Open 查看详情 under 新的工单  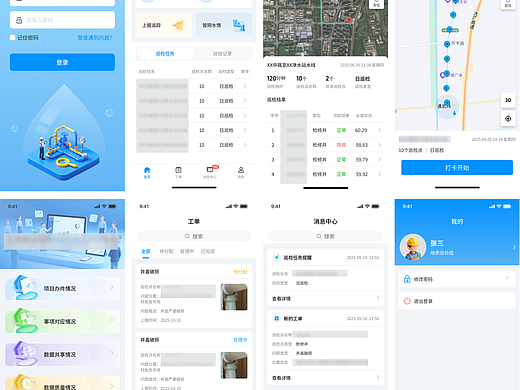coord(326,378)
